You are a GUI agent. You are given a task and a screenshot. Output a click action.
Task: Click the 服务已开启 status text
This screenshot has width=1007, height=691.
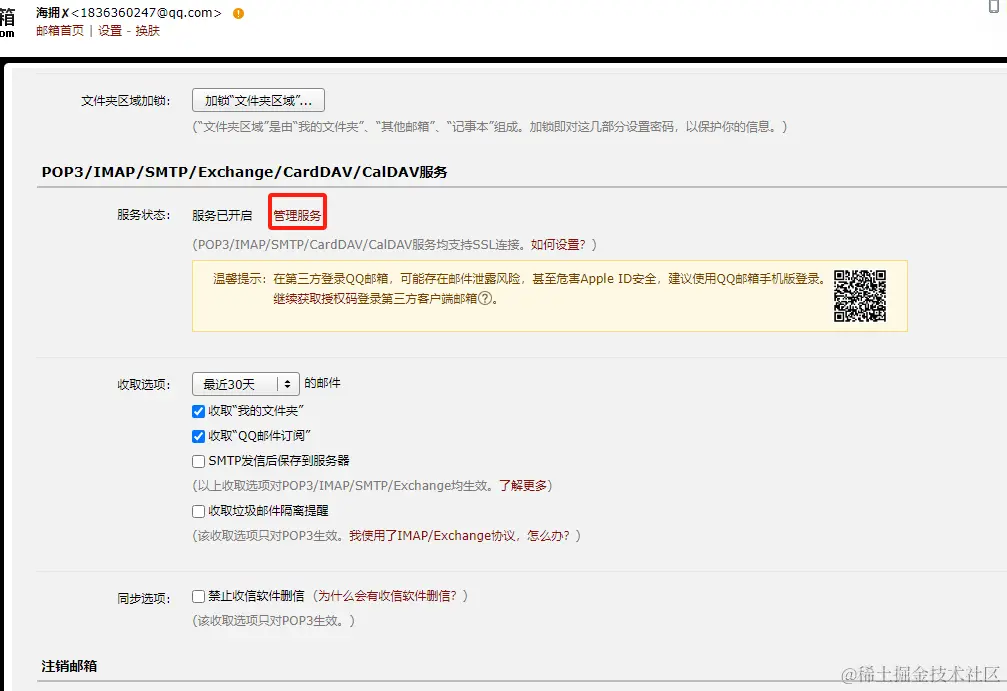click(x=222, y=215)
